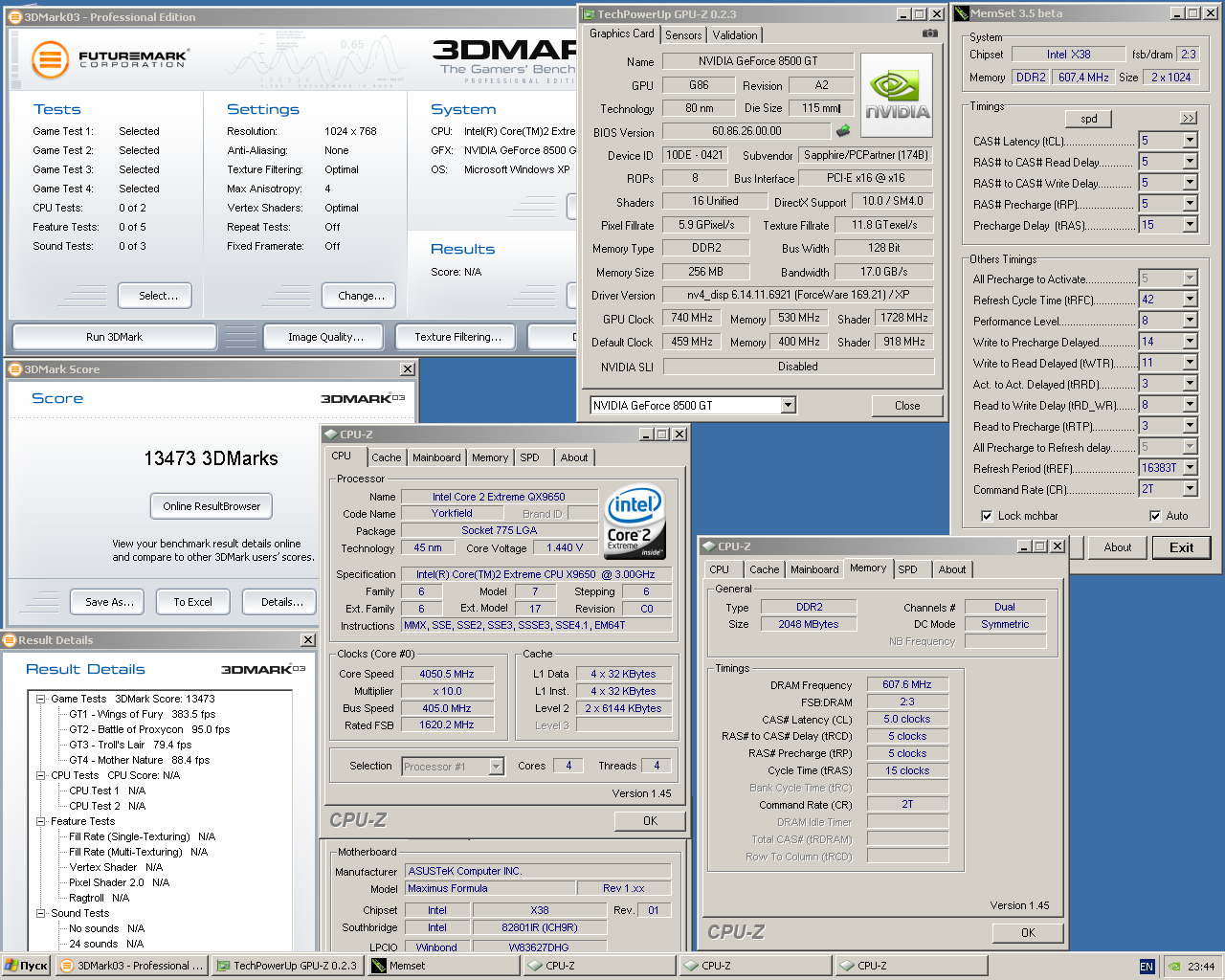The image size is (1225, 980).
Task: Click the Result Details title bar icon
Action: 10,640
